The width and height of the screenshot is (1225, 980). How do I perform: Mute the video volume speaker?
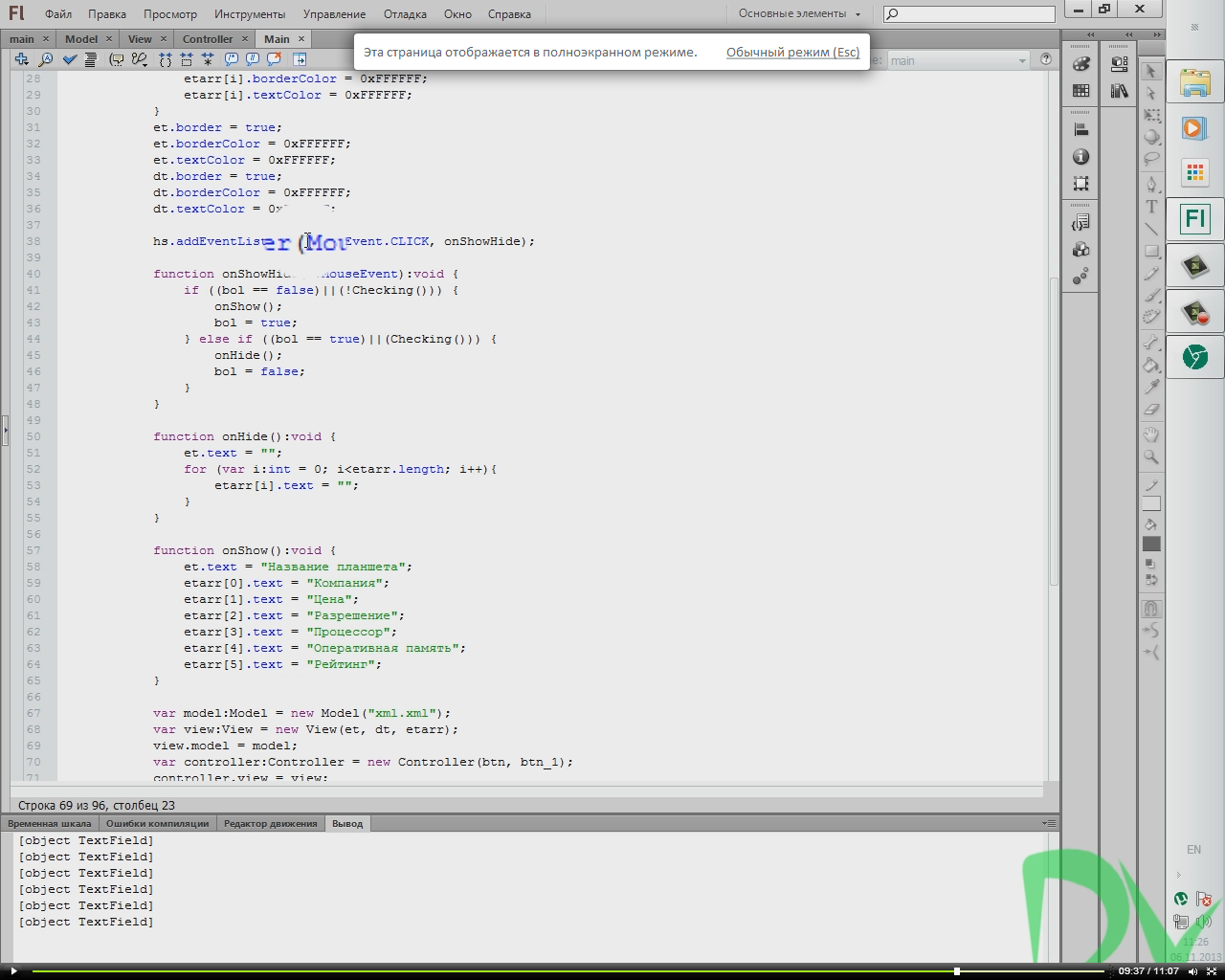1192,971
